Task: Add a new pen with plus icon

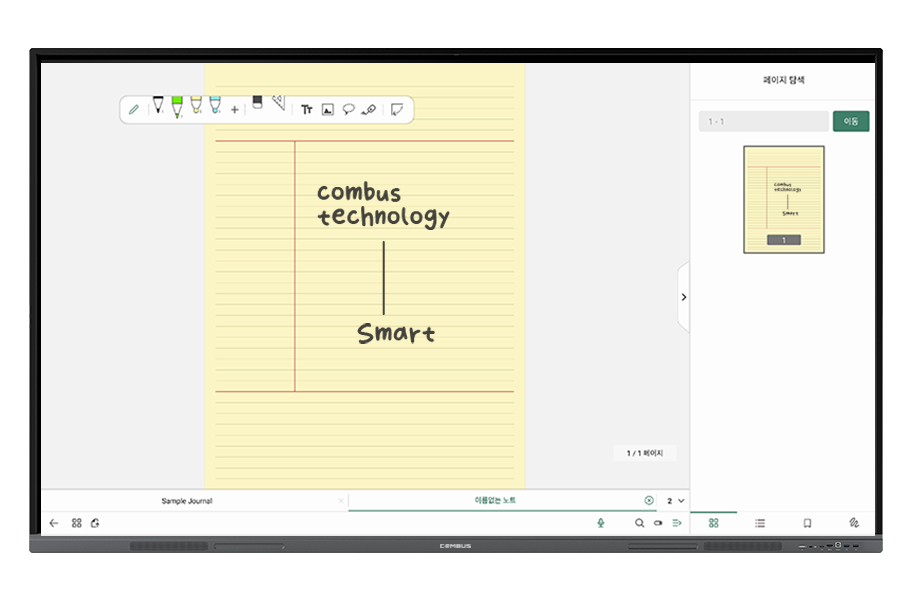Action: (x=234, y=109)
